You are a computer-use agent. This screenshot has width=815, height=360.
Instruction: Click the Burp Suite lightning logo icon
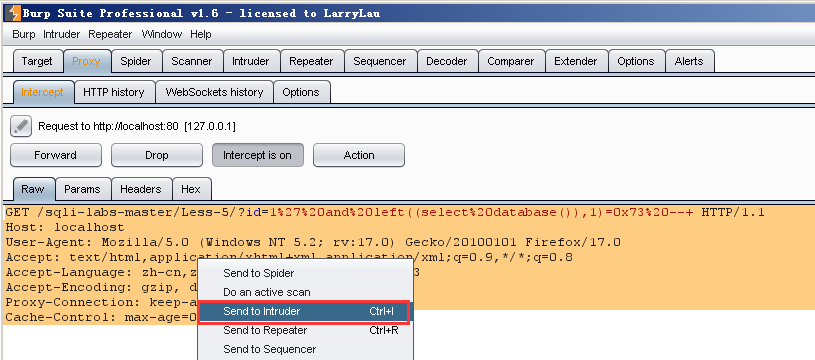coord(12,12)
